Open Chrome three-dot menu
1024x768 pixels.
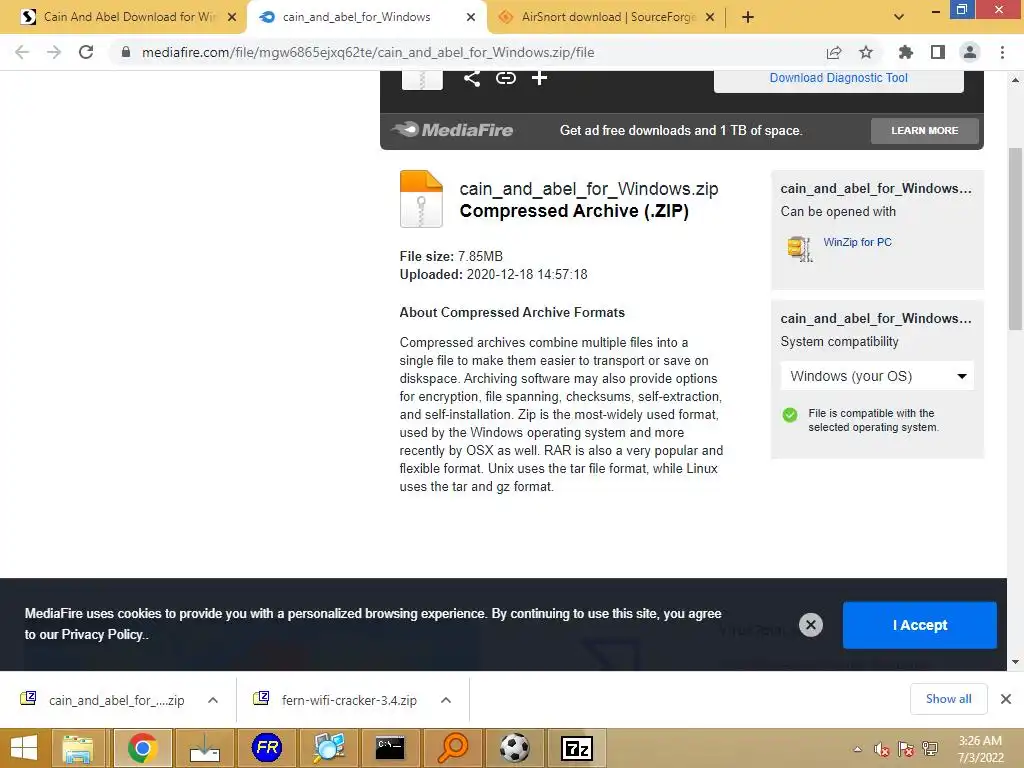point(1002,52)
